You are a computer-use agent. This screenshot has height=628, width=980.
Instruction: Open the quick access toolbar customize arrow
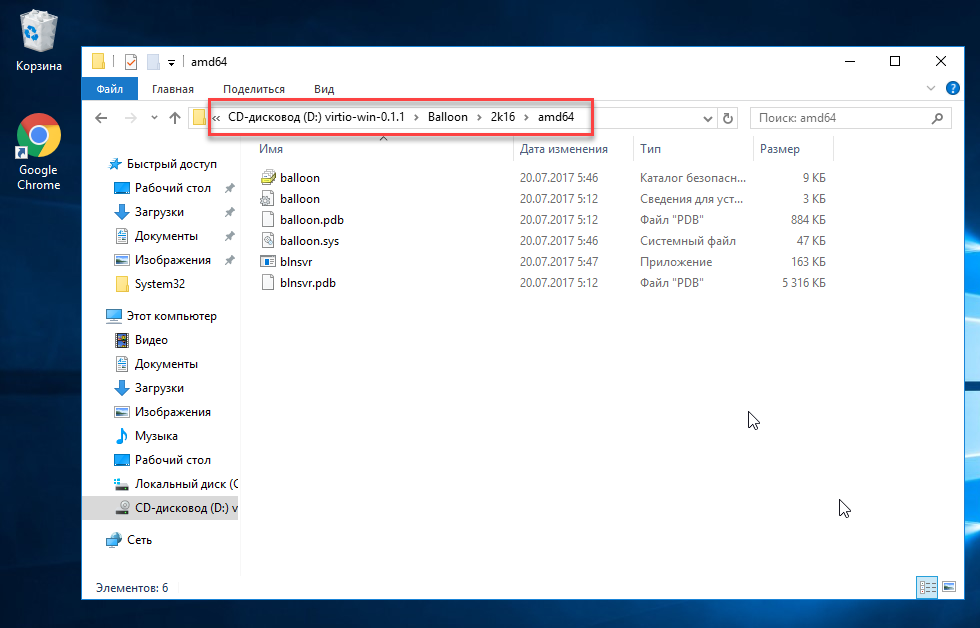click(171, 62)
